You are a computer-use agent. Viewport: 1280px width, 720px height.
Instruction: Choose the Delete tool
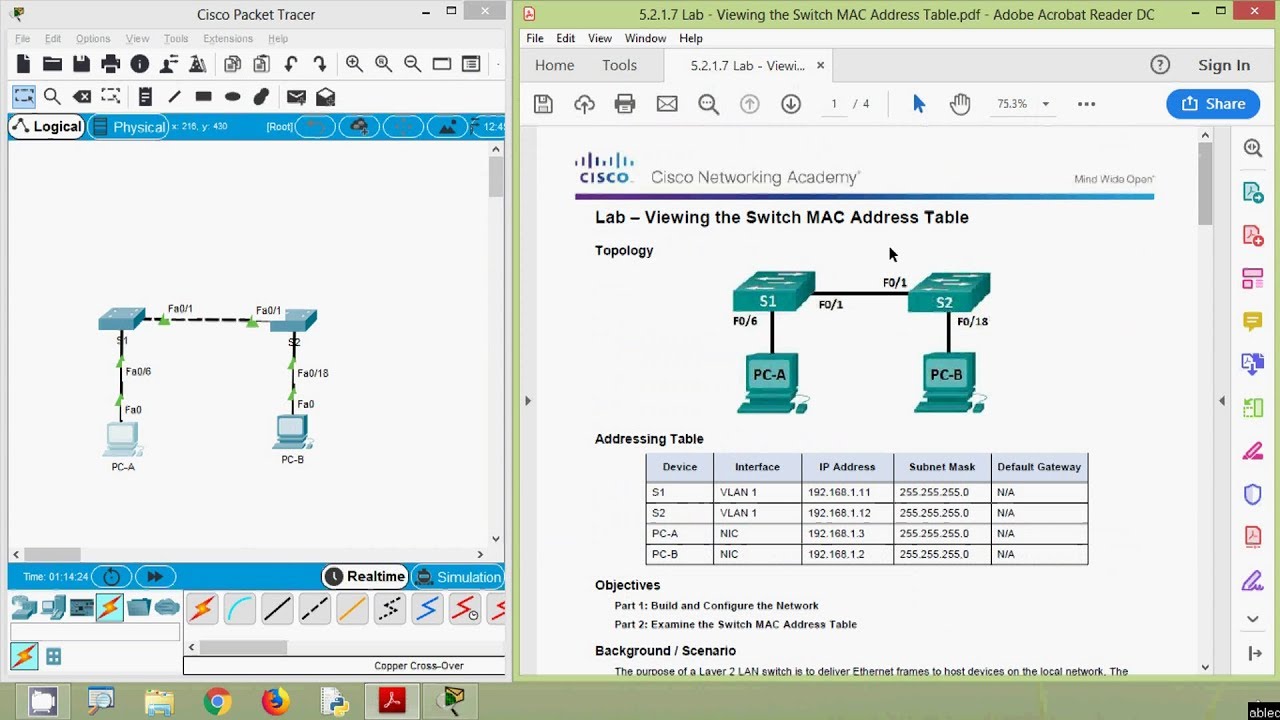click(x=82, y=97)
